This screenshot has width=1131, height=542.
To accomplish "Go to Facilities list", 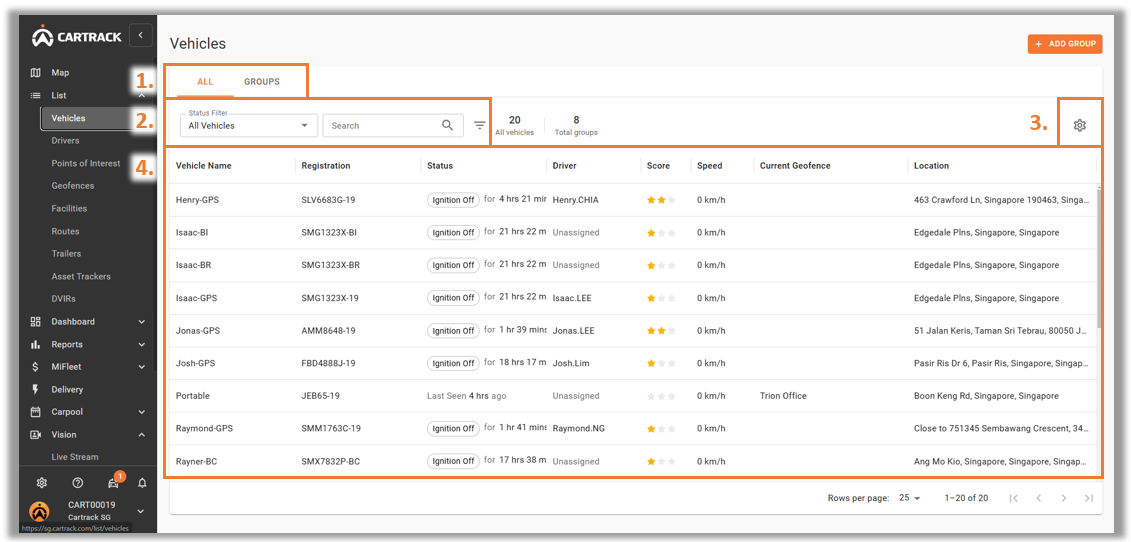I will pyautogui.click(x=69, y=209).
